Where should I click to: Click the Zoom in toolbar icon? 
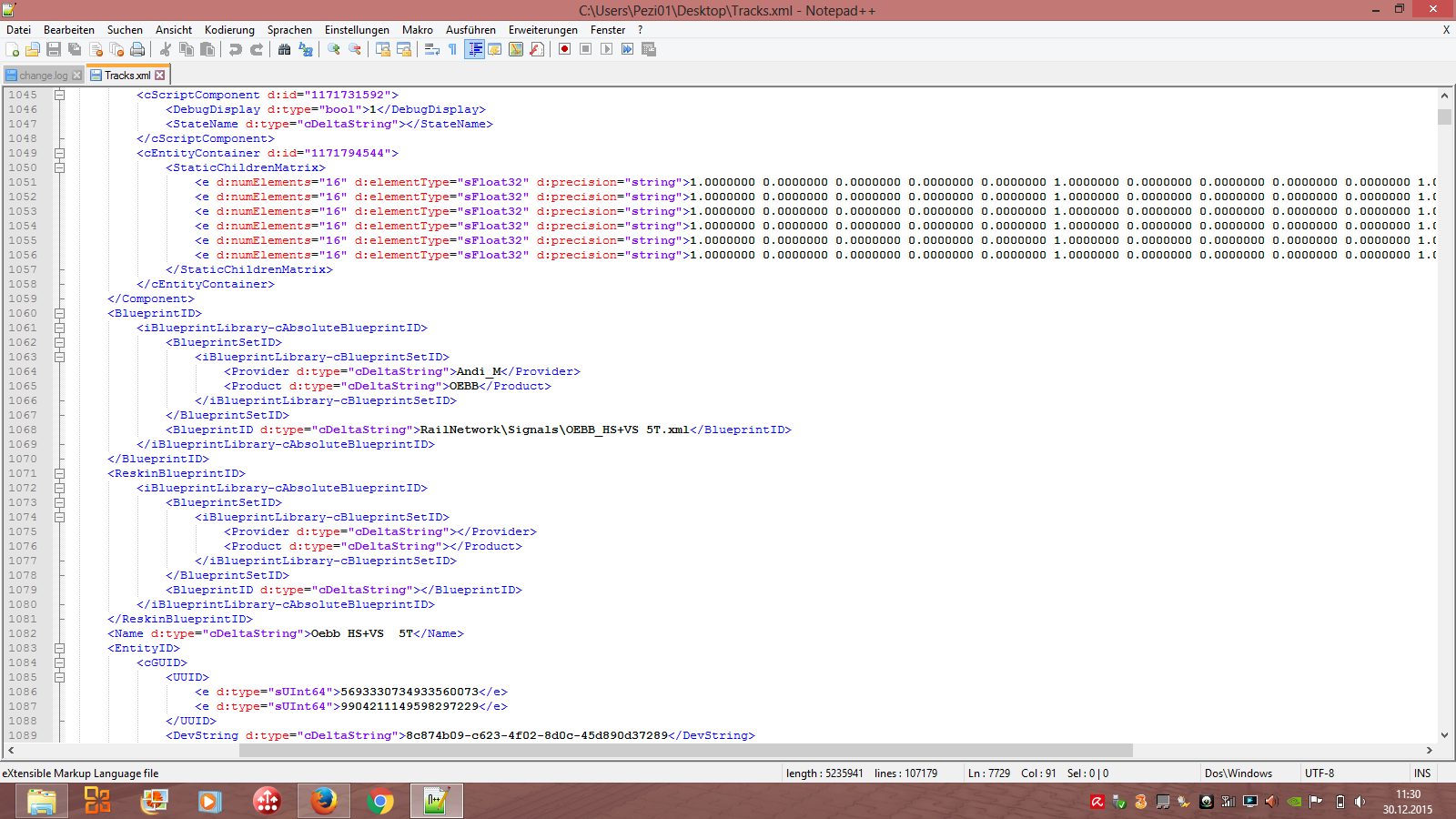point(334,49)
